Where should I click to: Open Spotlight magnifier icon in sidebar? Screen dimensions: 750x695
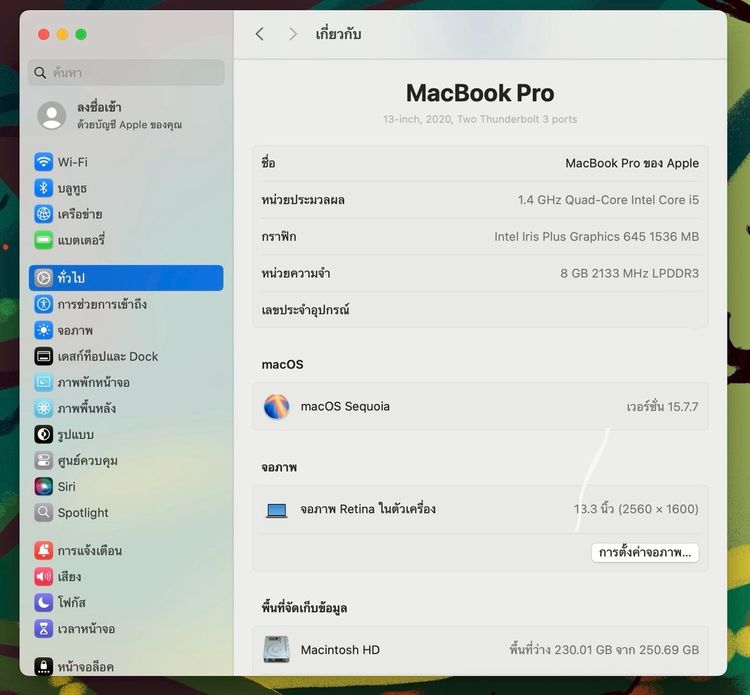click(44, 512)
